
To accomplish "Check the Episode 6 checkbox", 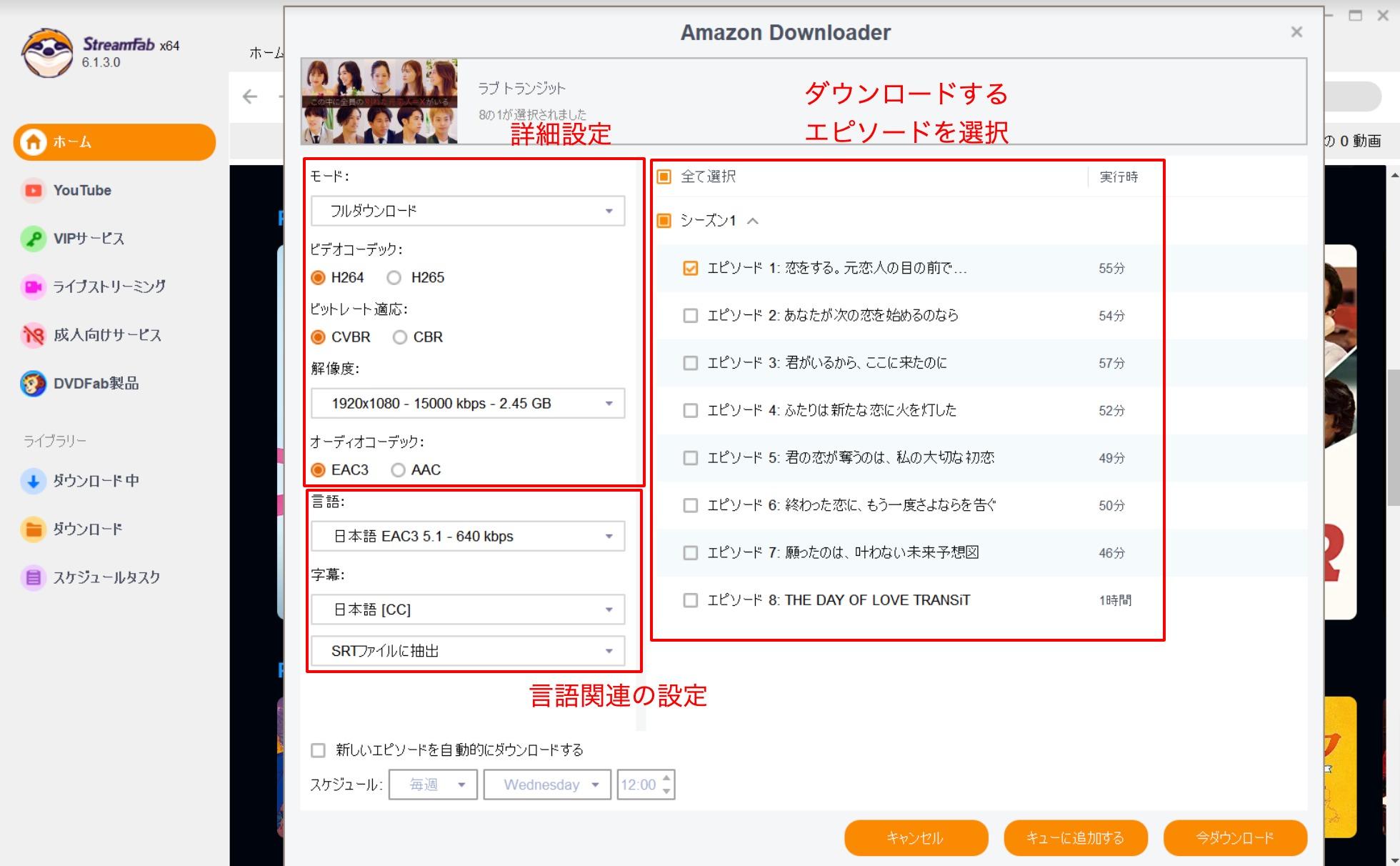I will [x=690, y=505].
